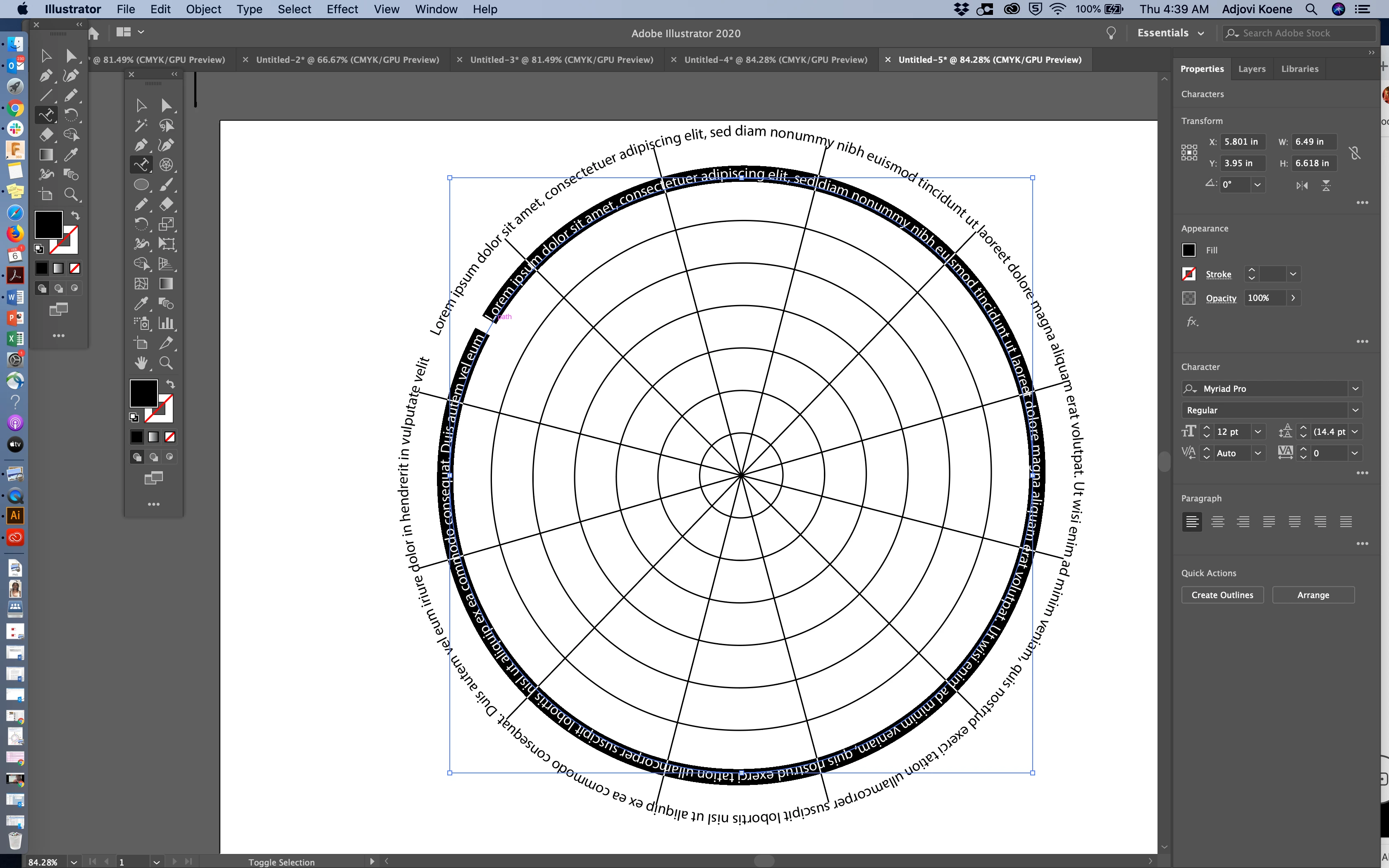Viewport: 1389px width, 868px height.
Task: Select the Mesh tool
Action: (x=141, y=284)
